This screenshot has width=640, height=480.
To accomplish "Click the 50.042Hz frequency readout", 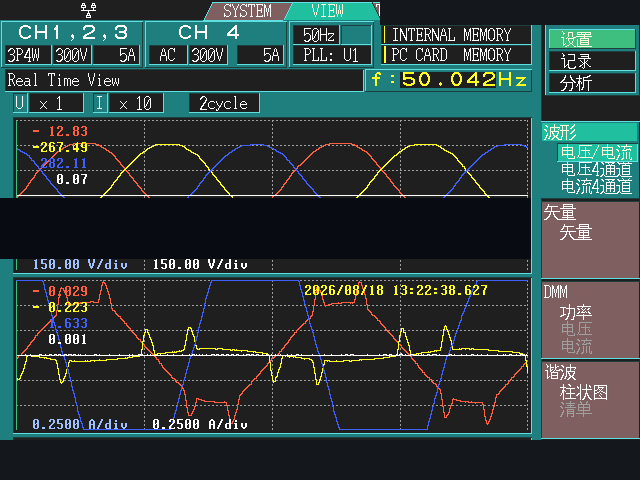I will pyautogui.click(x=448, y=80).
